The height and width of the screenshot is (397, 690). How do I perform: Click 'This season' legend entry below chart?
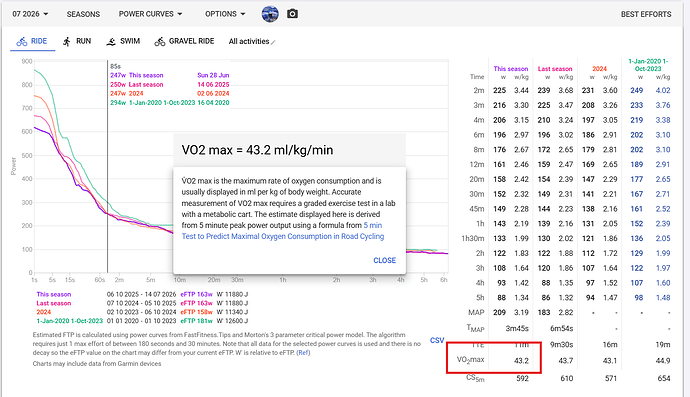click(54, 294)
